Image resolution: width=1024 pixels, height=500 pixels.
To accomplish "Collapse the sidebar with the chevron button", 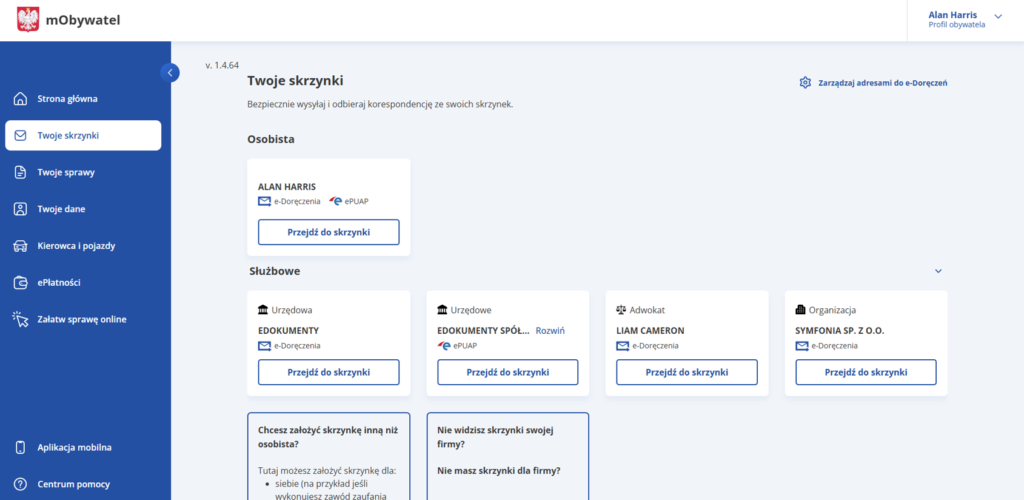I will (170, 72).
